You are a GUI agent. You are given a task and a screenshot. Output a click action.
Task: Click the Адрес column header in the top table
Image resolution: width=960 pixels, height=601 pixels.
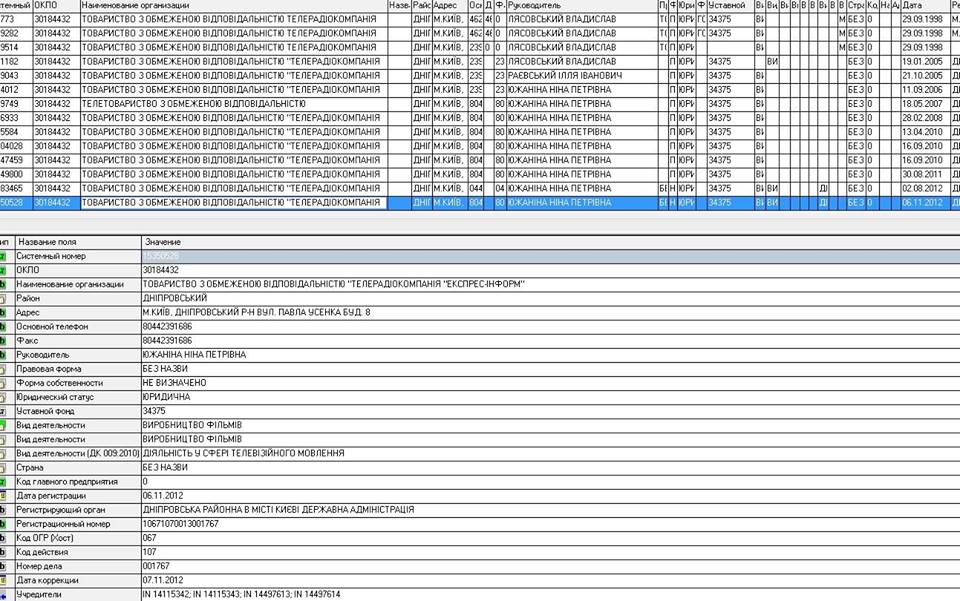450,5
